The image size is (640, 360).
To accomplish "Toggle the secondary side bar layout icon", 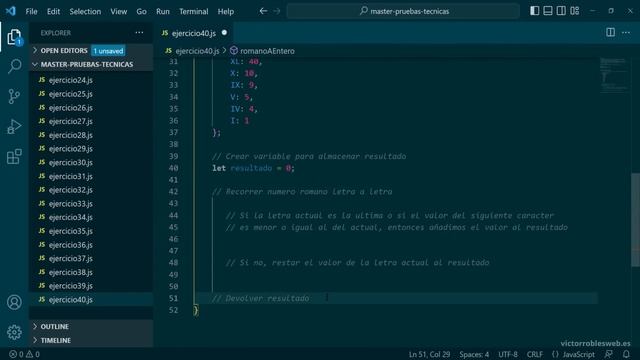I will [x=561, y=11].
